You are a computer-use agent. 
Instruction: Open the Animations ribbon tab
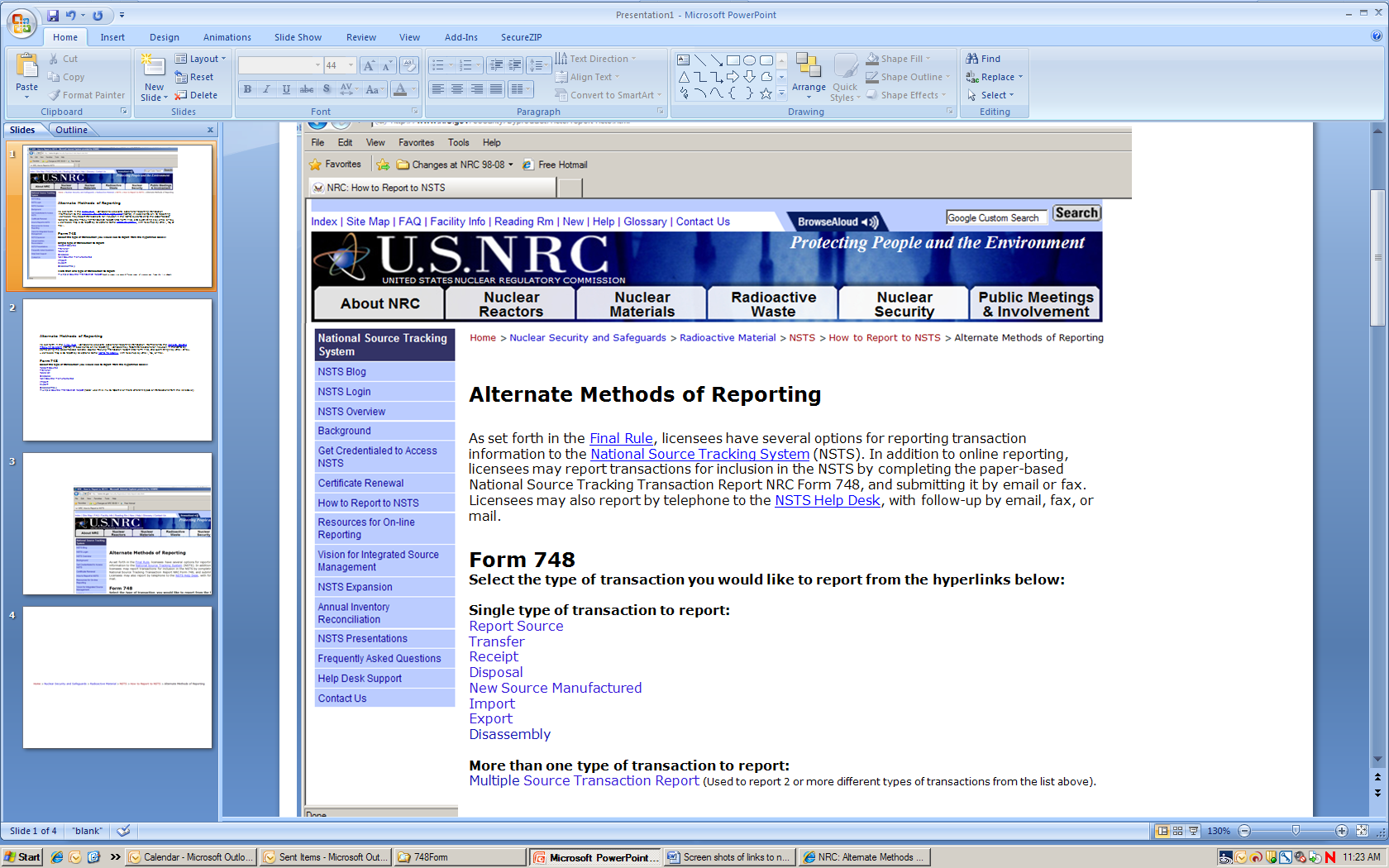[227, 37]
